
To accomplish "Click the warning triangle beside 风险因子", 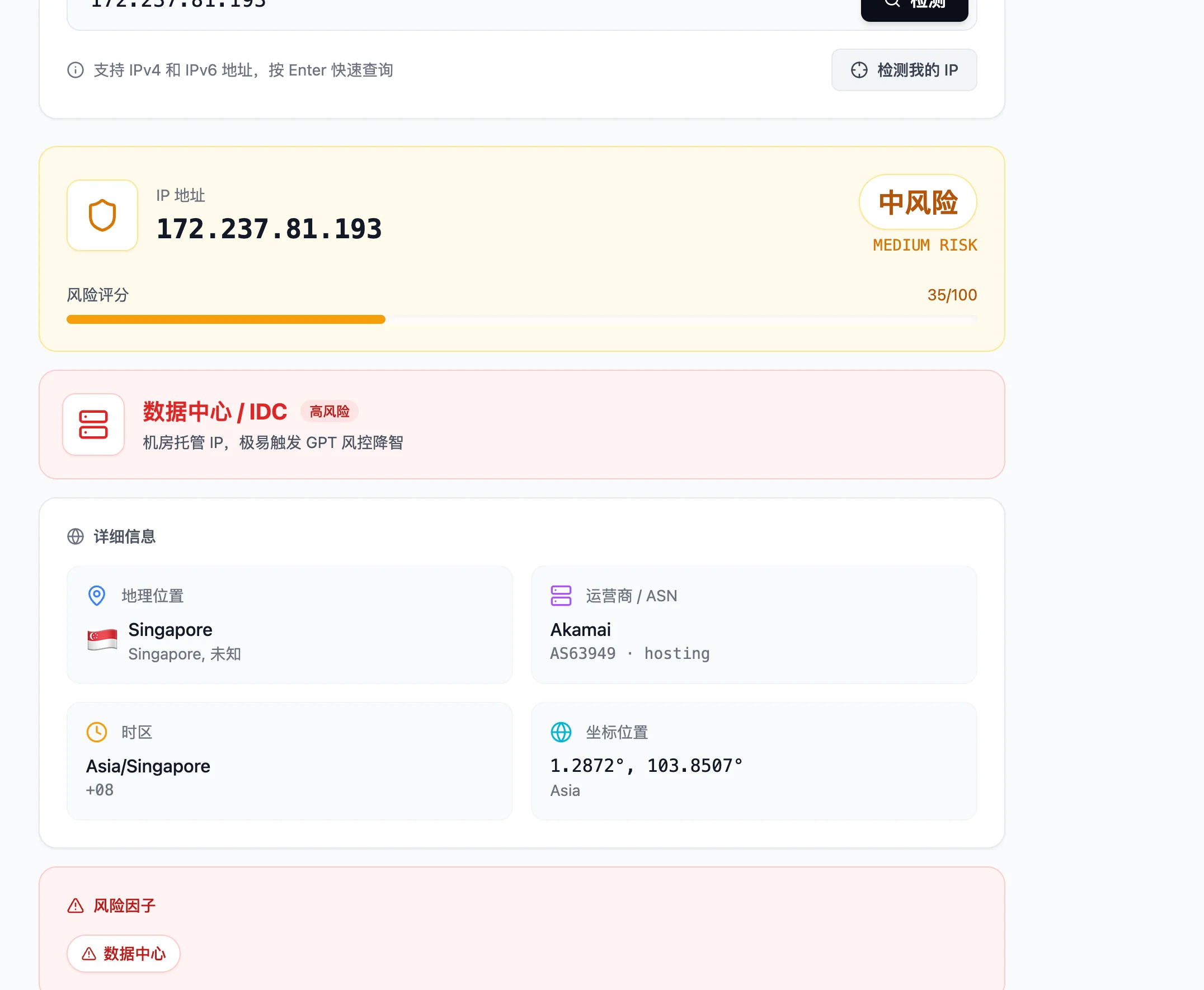I will click(x=77, y=905).
